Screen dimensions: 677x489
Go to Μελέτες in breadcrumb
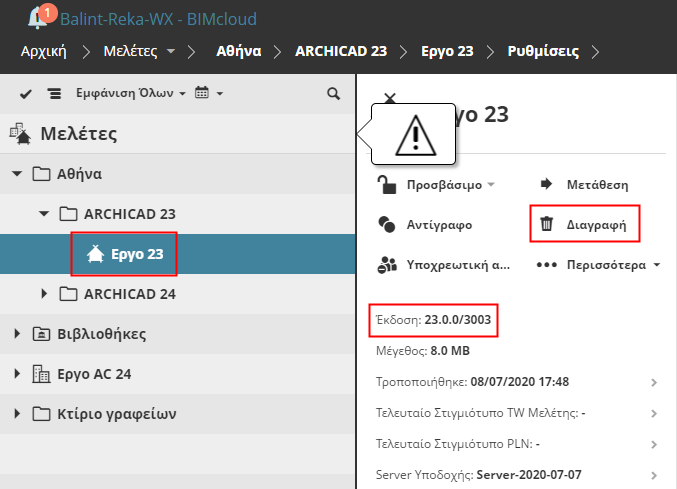(130, 51)
